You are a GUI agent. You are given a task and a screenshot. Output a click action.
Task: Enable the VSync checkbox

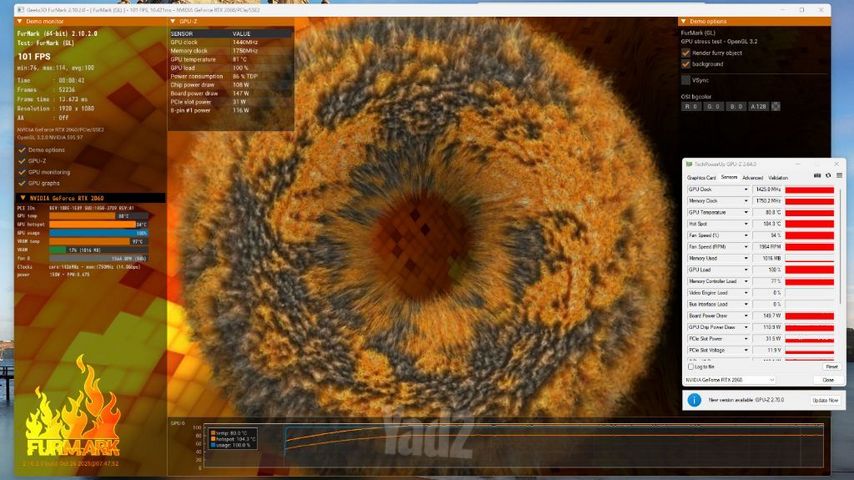[686, 80]
